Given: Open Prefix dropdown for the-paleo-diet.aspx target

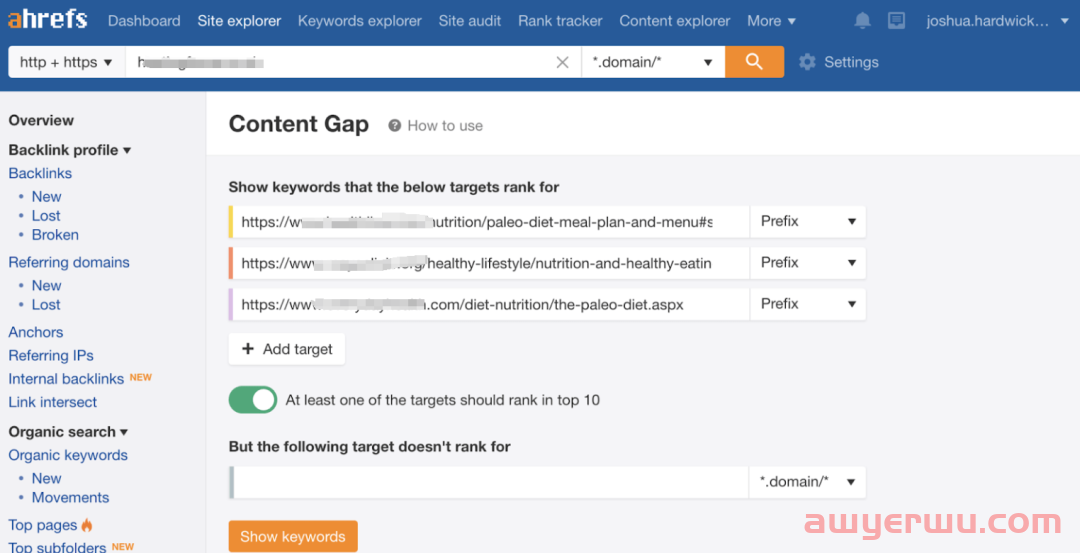Looking at the screenshot, I should tap(808, 304).
